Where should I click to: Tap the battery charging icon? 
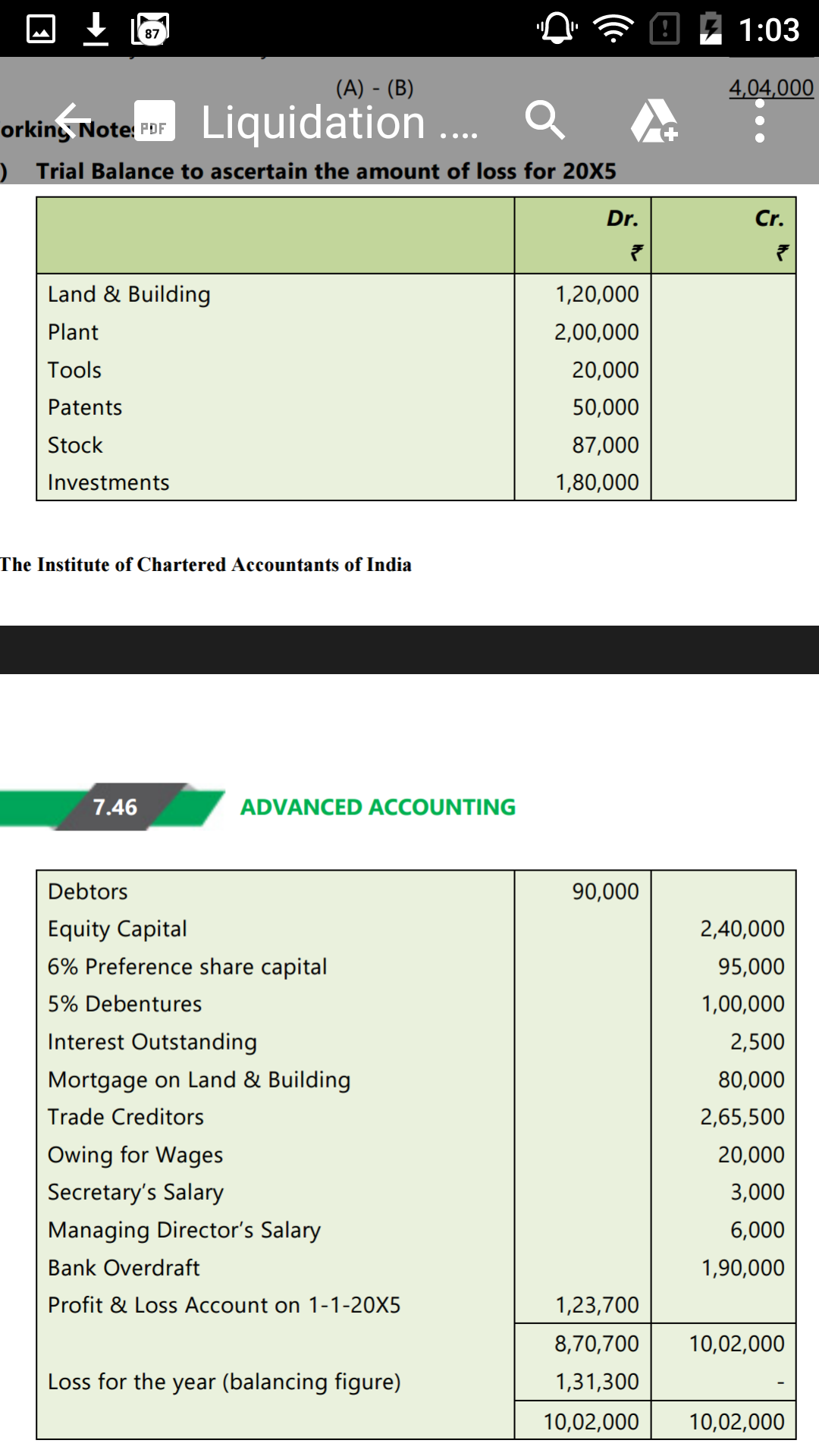[x=711, y=29]
